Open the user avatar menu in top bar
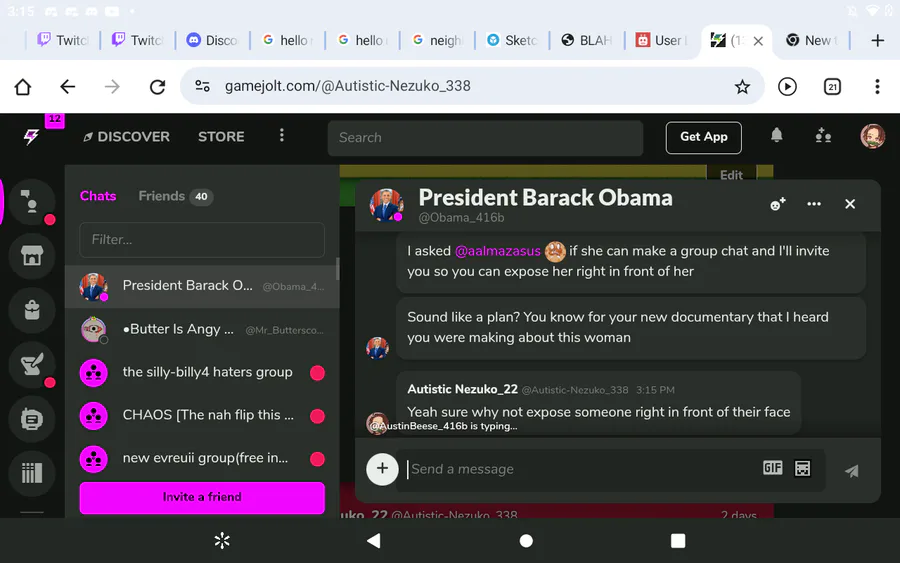Image resolution: width=900 pixels, height=563 pixels. [x=872, y=136]
